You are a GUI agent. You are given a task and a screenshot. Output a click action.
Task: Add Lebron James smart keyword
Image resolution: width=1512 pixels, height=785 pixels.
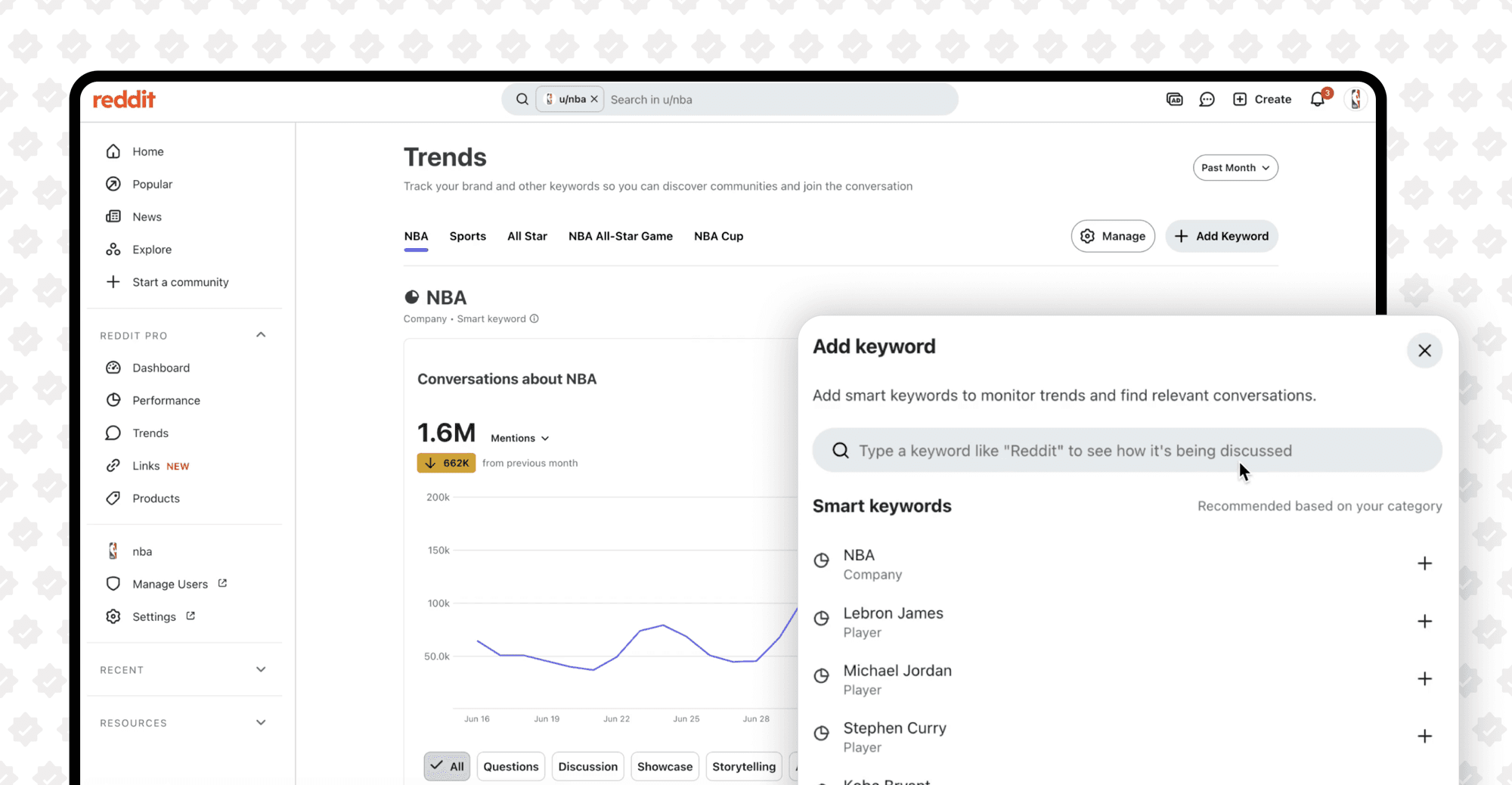[x=1424, y=621]
